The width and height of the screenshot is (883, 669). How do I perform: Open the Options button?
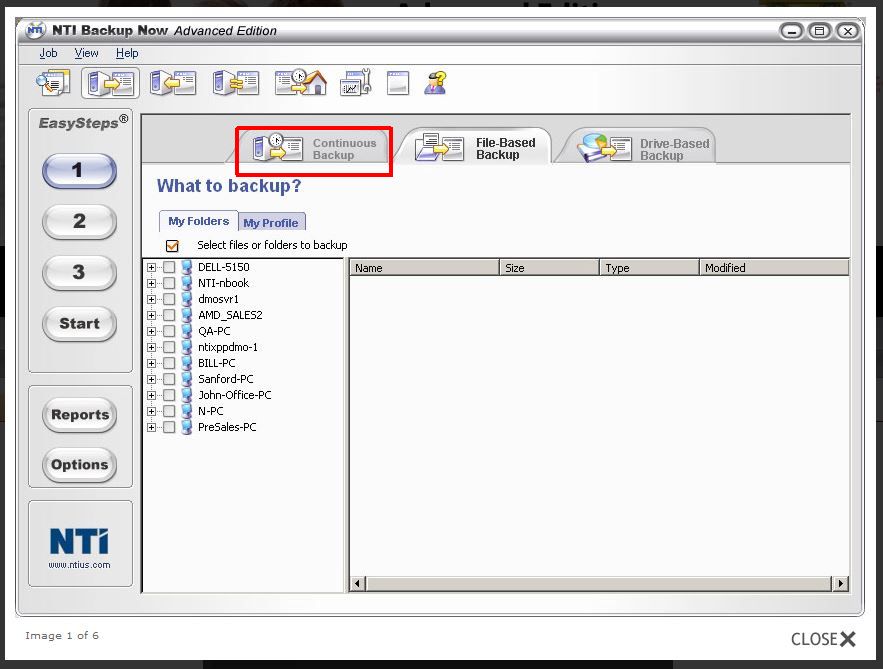[79, 465]
